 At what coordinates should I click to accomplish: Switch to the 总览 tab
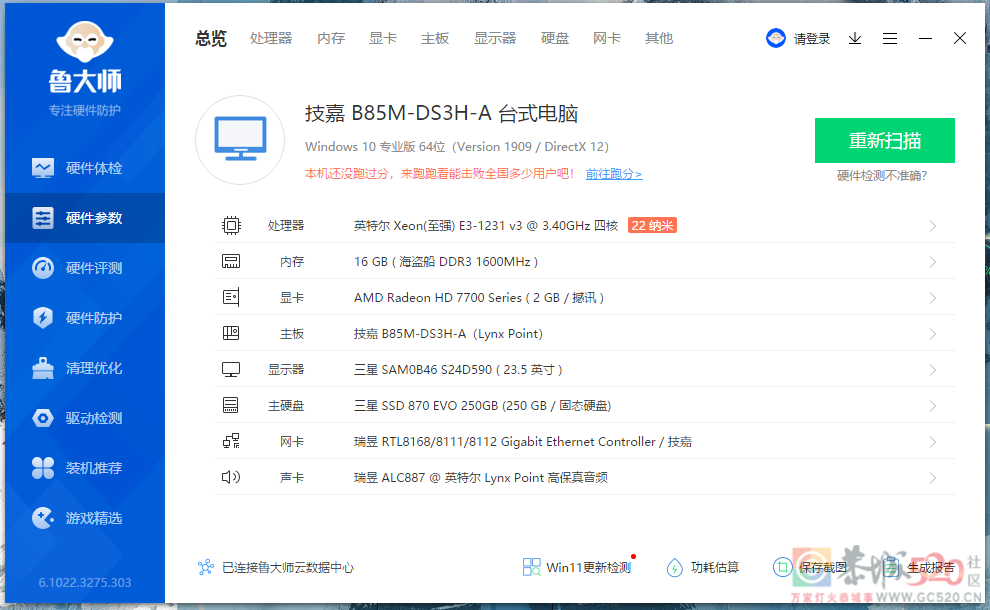point(211,39)
